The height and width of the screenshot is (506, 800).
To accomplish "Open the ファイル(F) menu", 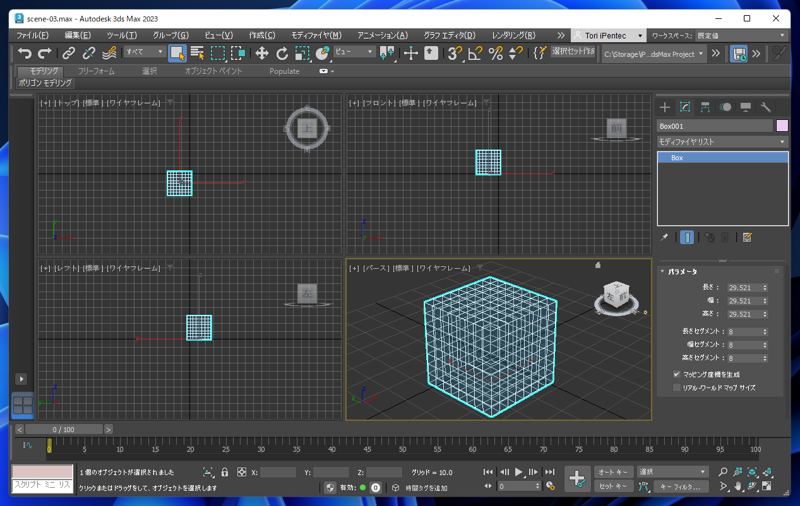I will pyautogui.click(x=32, y=35).
